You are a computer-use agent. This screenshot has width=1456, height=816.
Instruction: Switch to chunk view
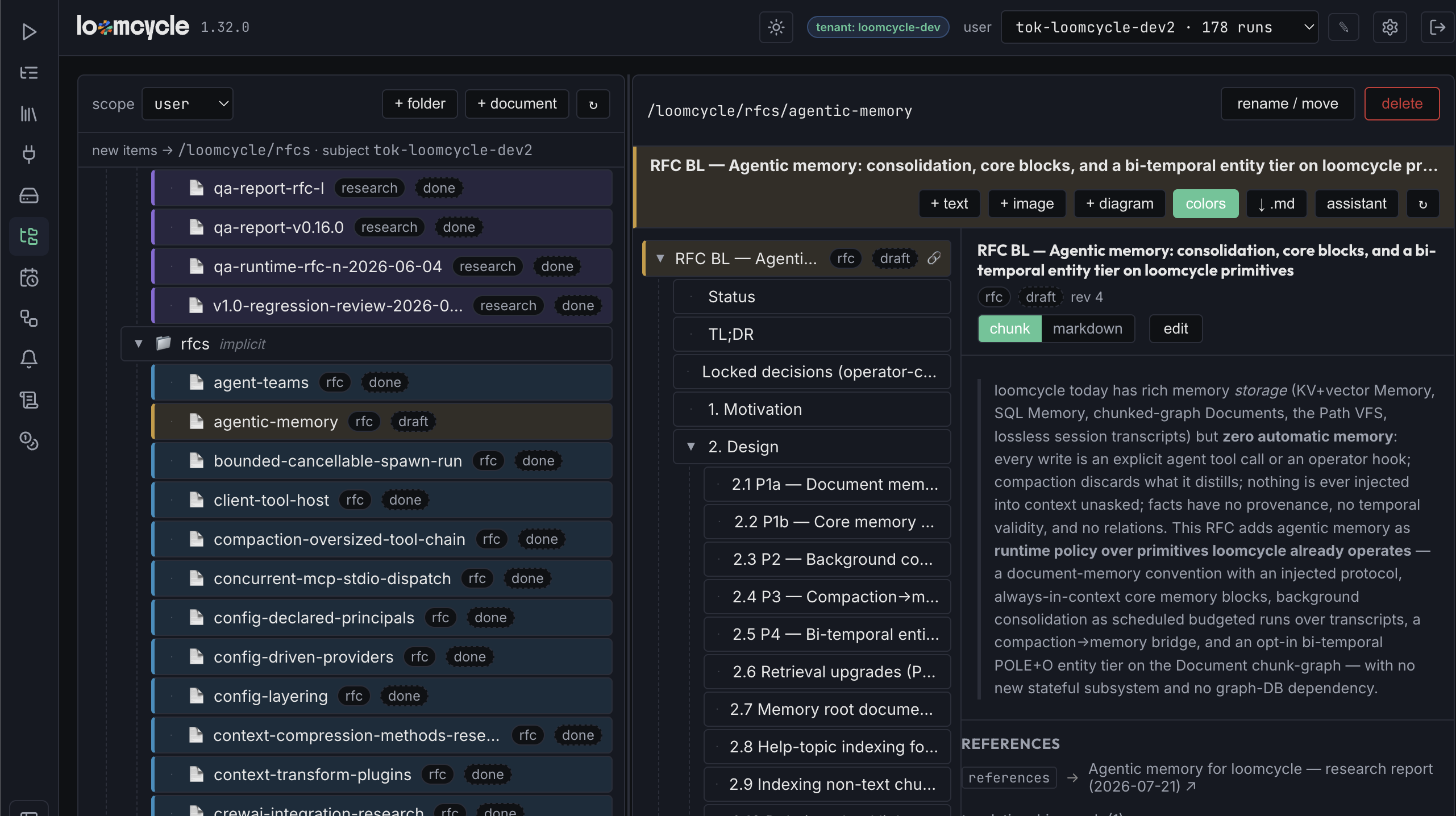coord(1009,328)
